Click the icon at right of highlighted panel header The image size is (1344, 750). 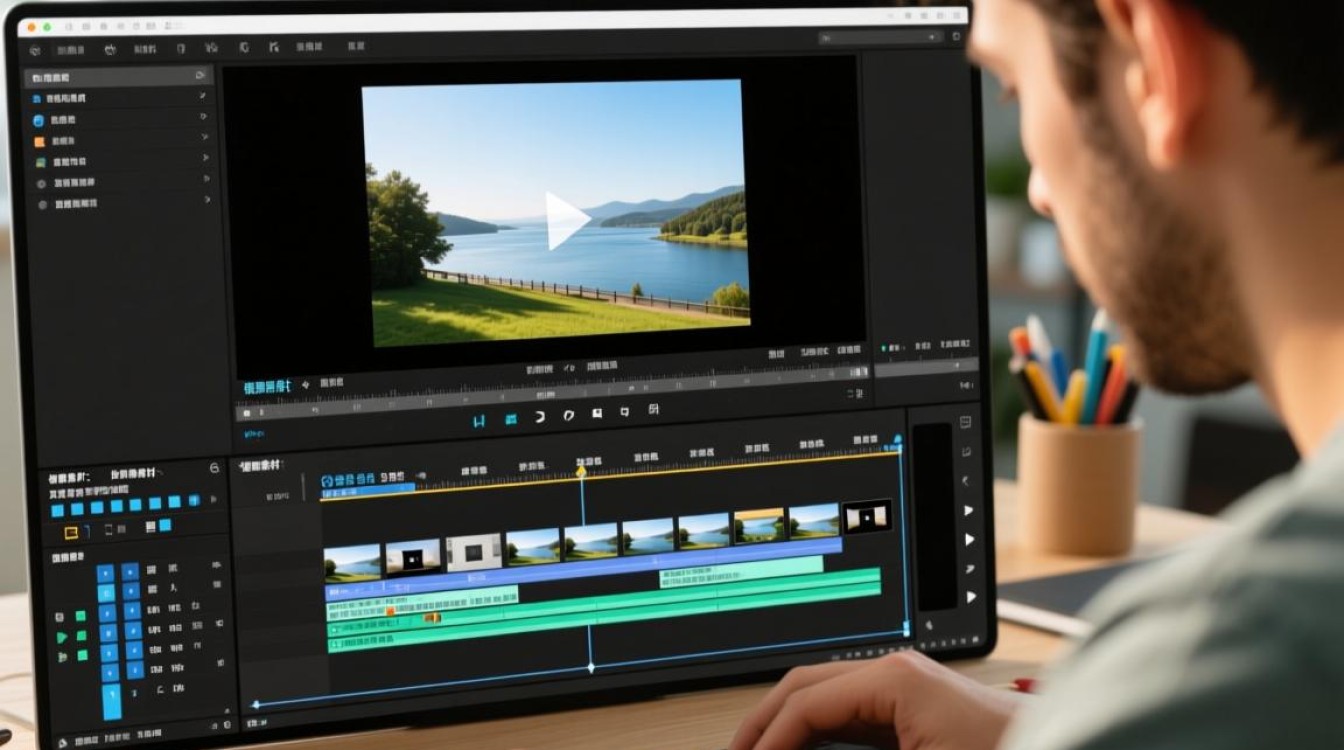coord(200,75)
